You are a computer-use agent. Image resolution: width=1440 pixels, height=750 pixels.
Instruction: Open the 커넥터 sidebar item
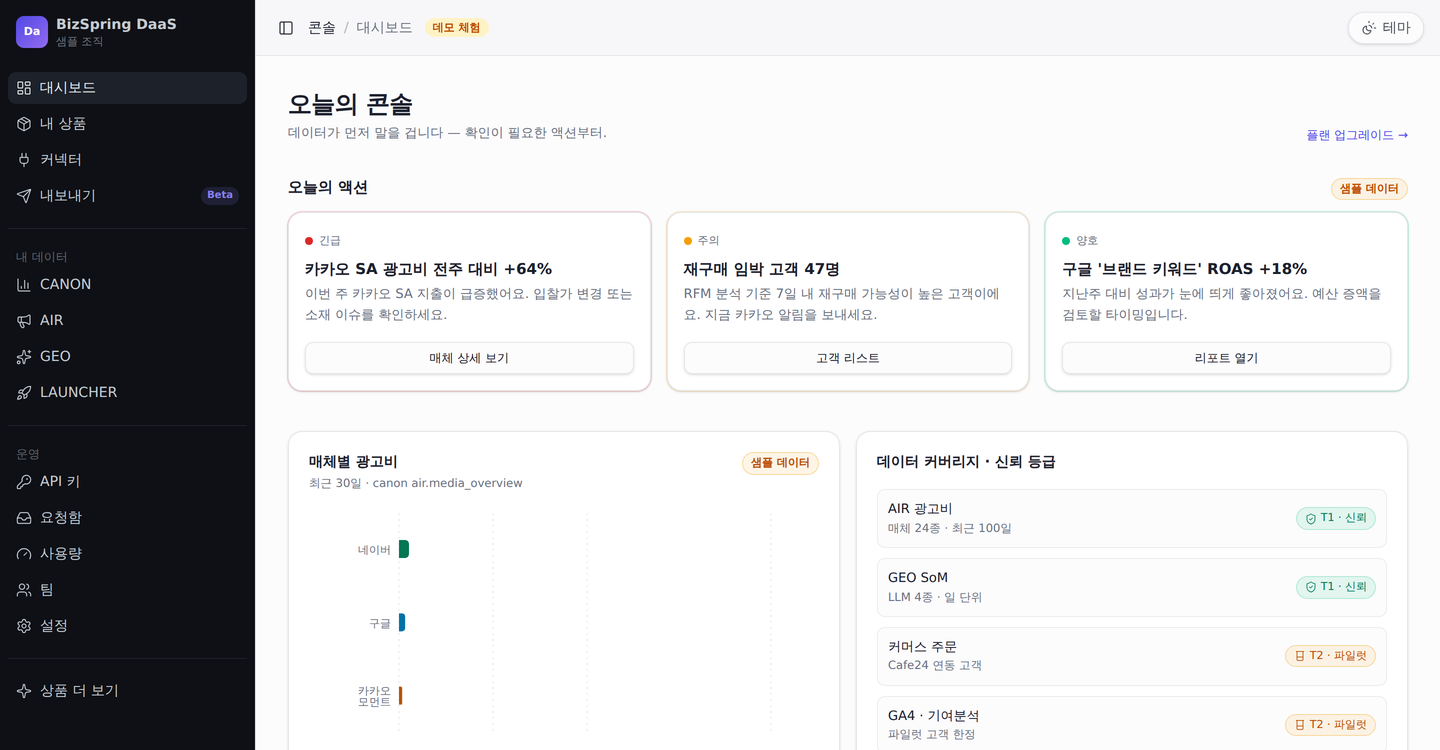click(x=127, y=160)
